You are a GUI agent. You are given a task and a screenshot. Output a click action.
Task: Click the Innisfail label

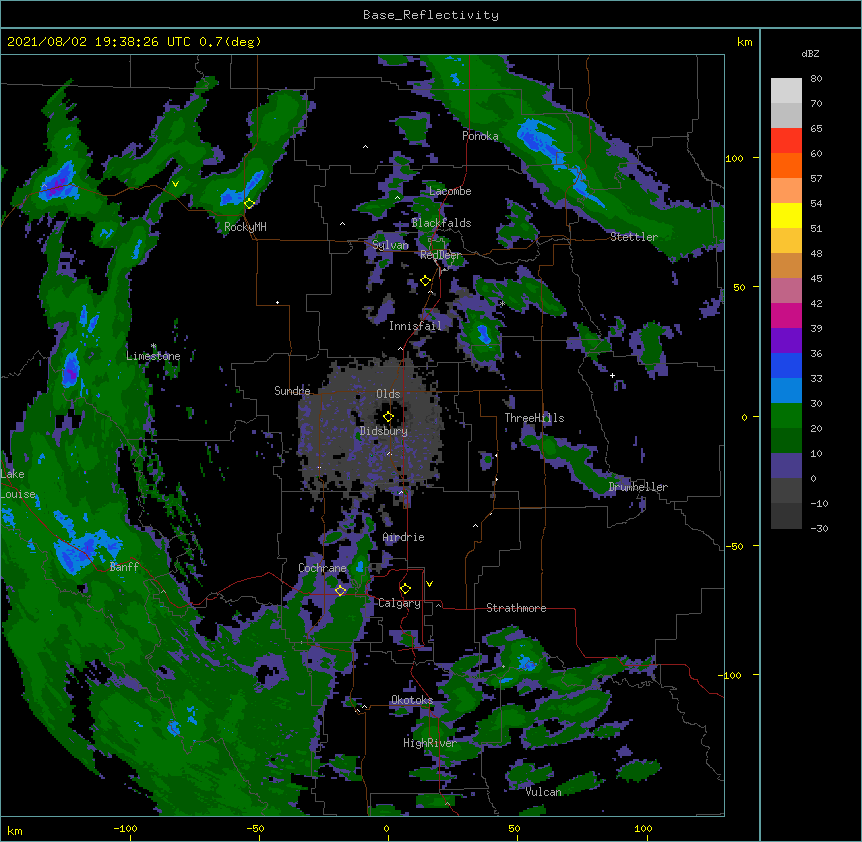[x=415, y=326]
